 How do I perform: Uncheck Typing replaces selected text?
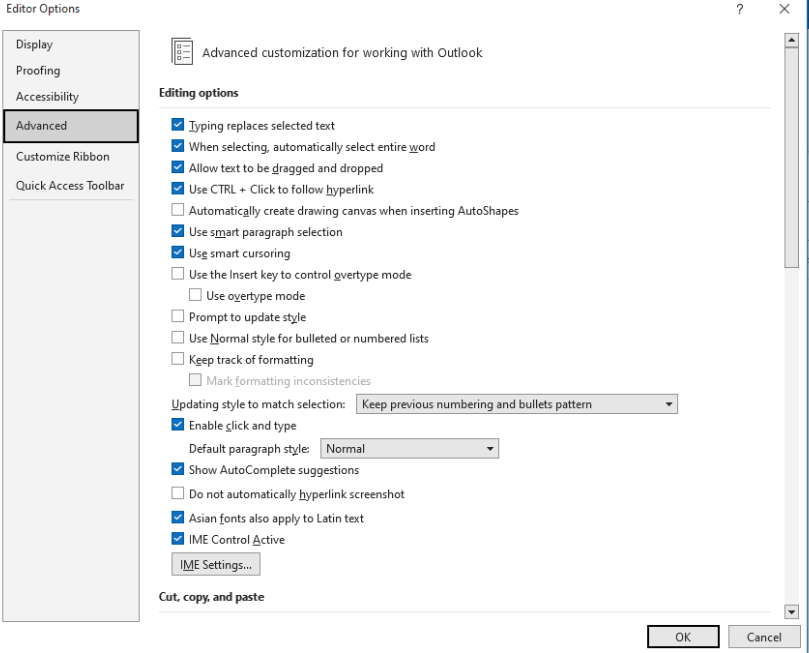(x=177, y=125)
